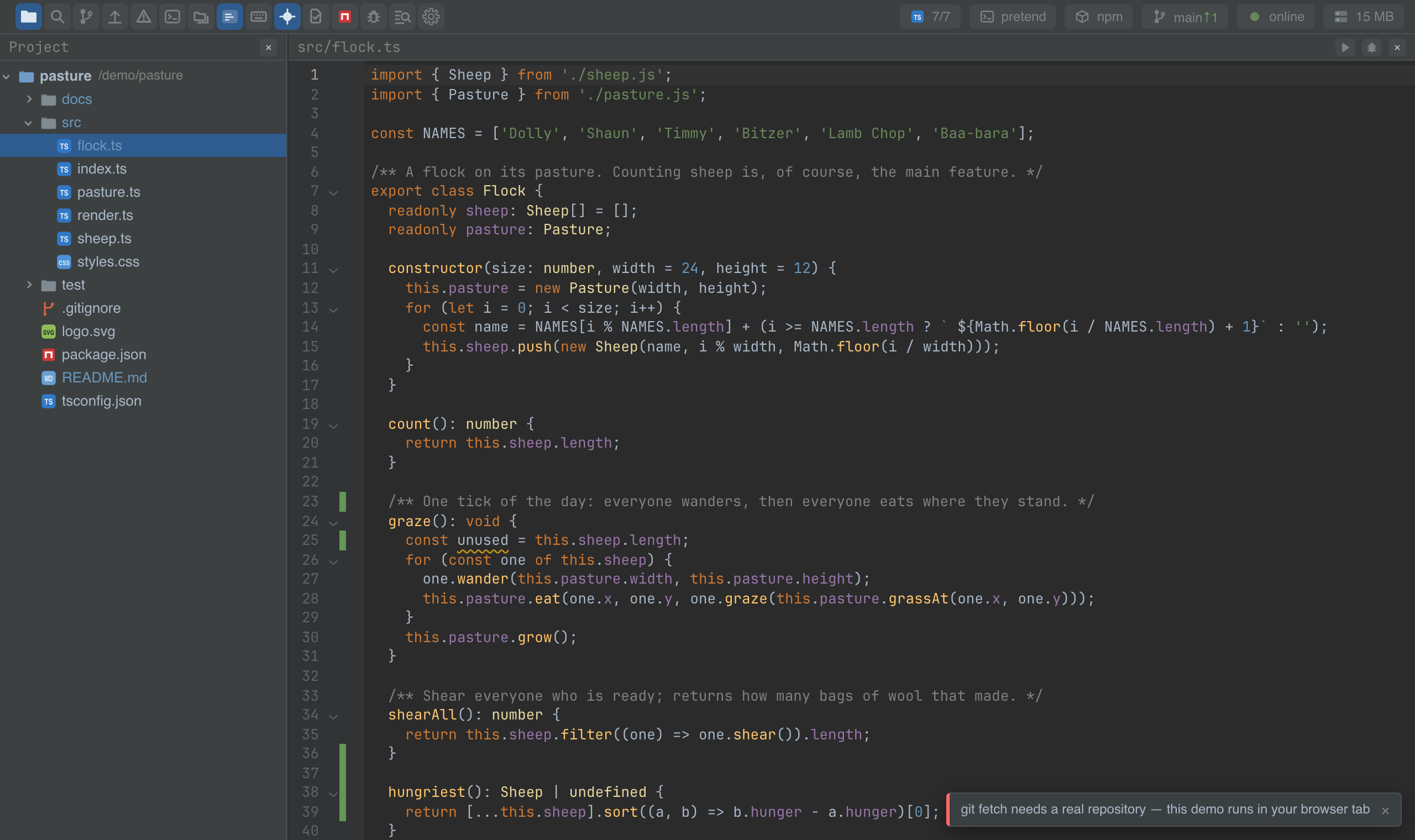Open settings gear toolbar icon
The width and height of the screenshot is (1415, 840).
pyautogui.click(x=431, y=17)
